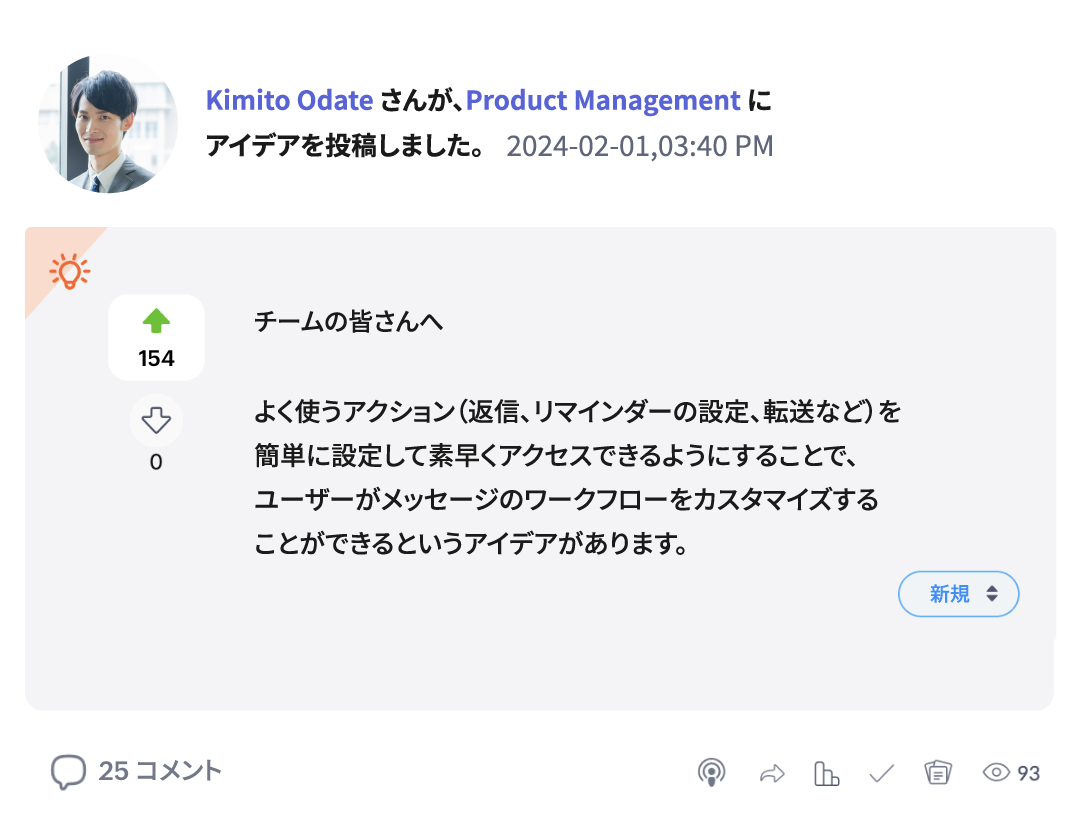Open the Product Management link
Screen dimensions: 1077x831
pyautogui.click(x=601, y=100)
